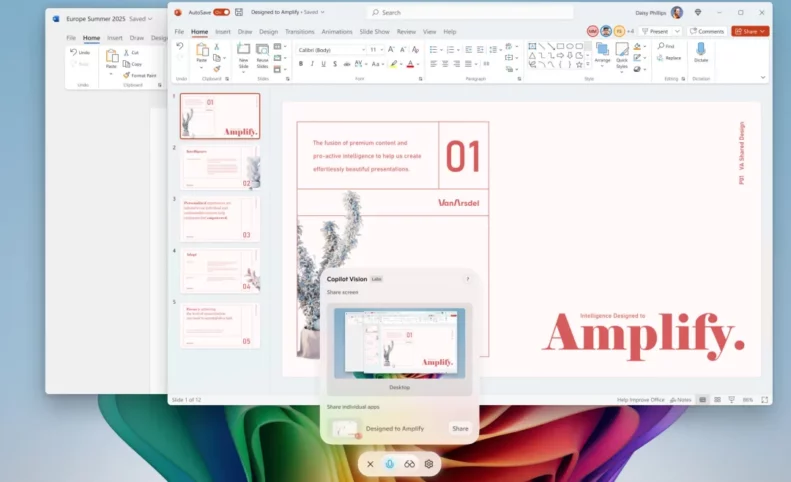Image resolution: width=791 pixels, height=482 pixels.
Task: Open the Slide Show tab
Action: (x=374, y=31)
